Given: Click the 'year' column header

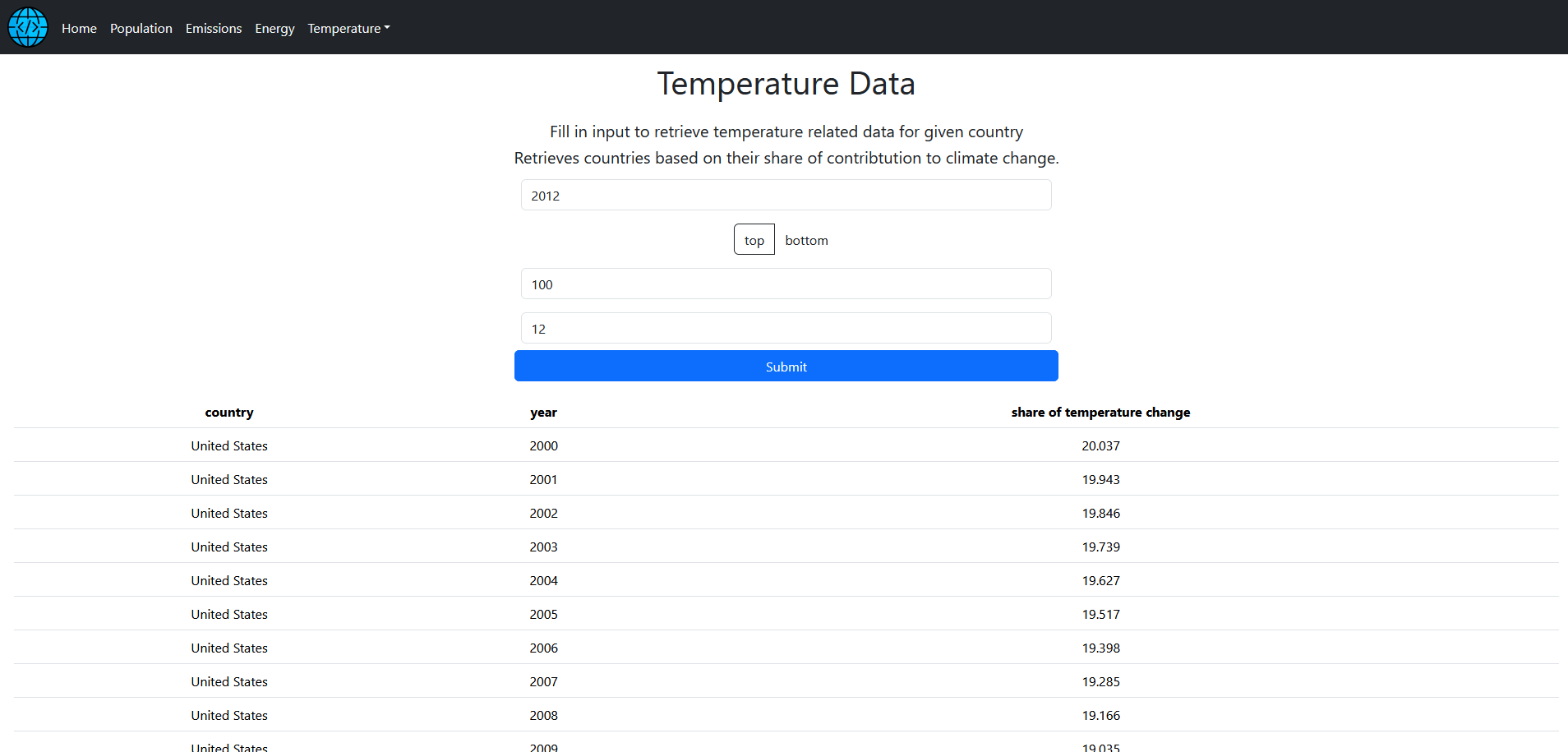Looking at the screenshot, I should (x=543, y=412).
